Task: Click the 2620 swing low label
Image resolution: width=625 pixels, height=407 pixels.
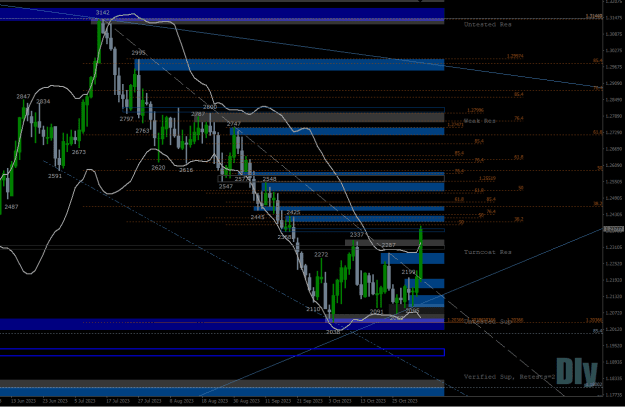Action: coord(158,168)
